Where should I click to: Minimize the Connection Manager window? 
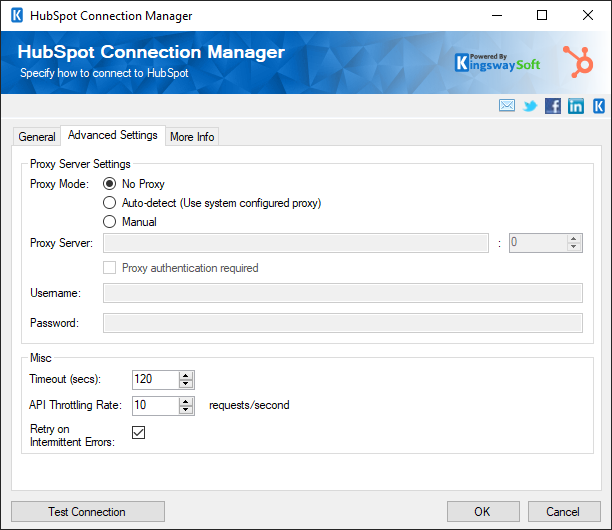[x=497, y=16]
